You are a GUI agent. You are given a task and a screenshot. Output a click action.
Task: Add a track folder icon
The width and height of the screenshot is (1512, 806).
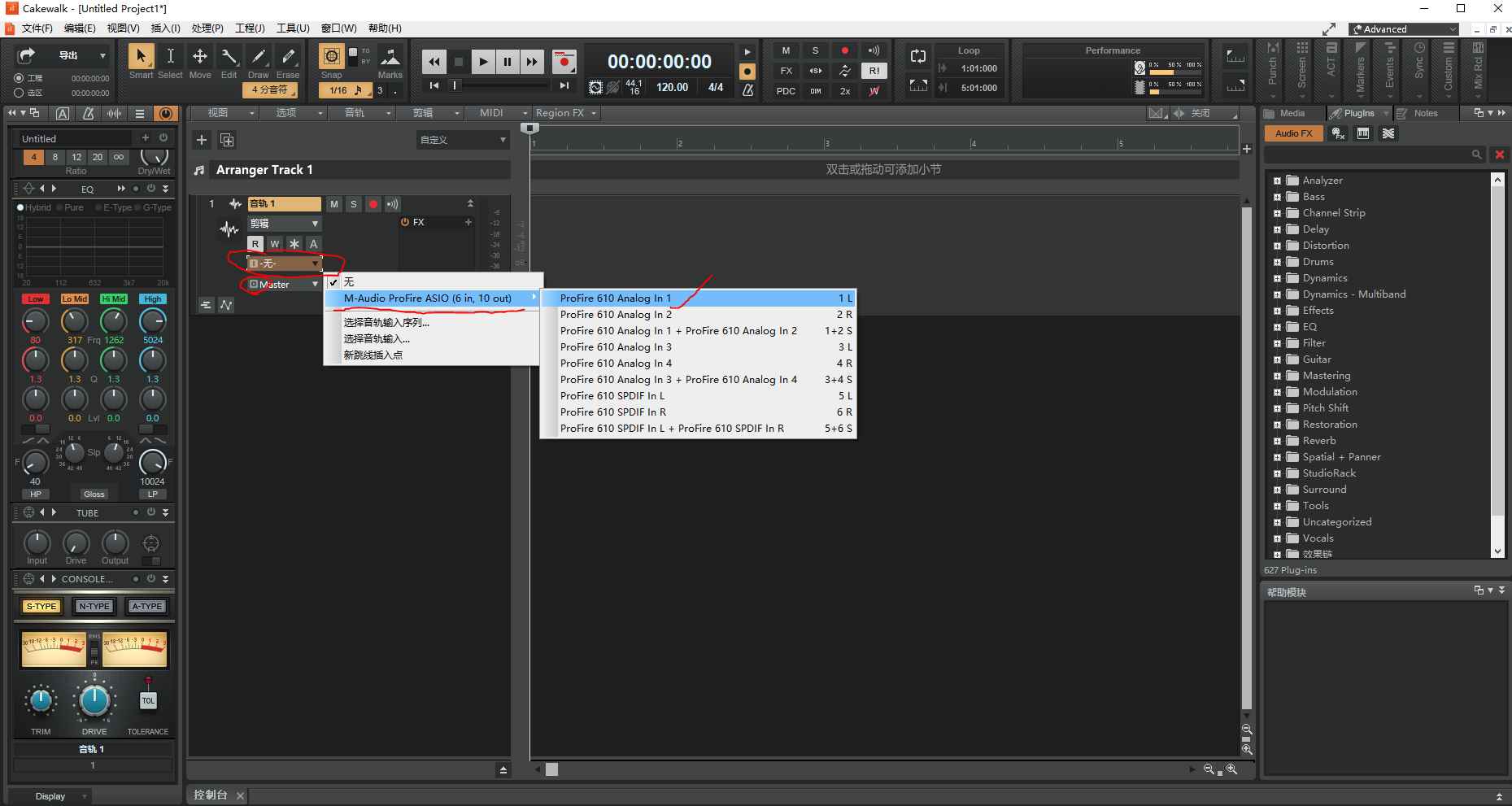pyautogui.click(x=227, y=140)
